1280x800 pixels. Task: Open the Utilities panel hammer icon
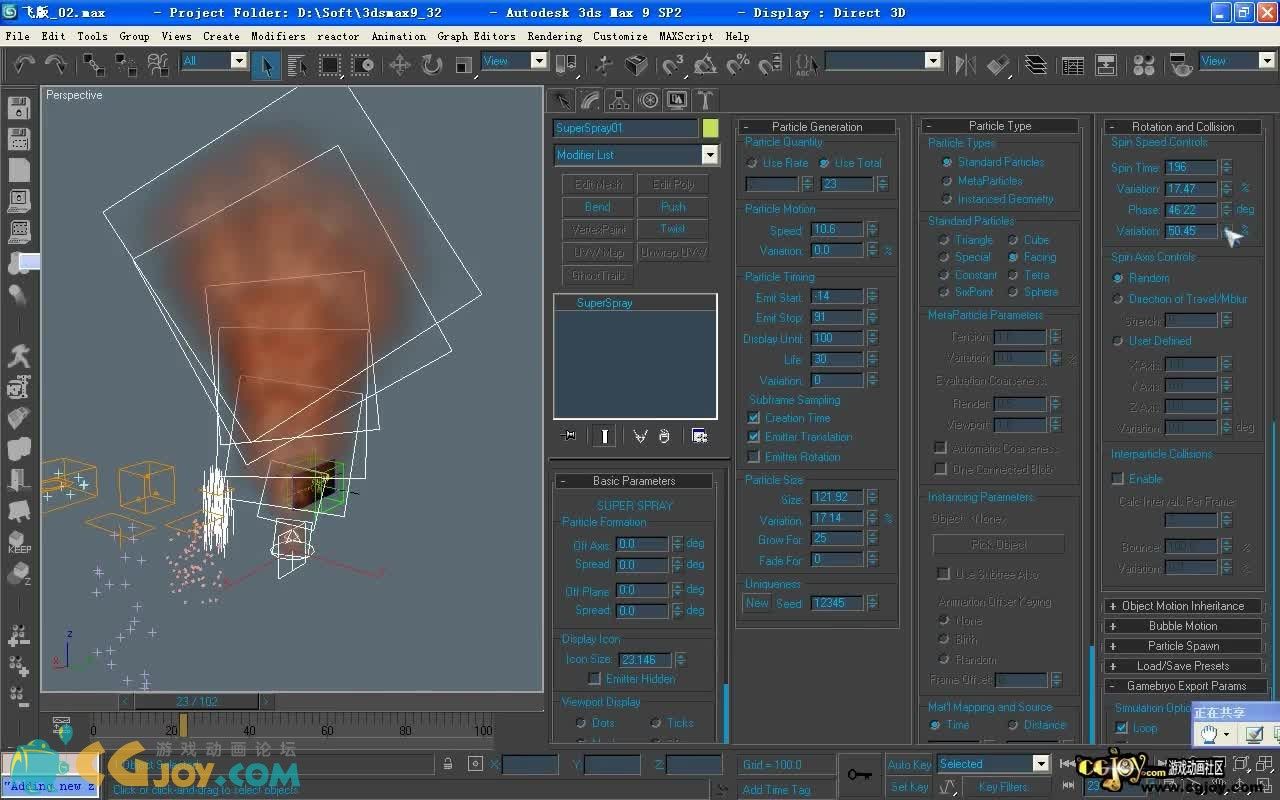pos(705,100)
